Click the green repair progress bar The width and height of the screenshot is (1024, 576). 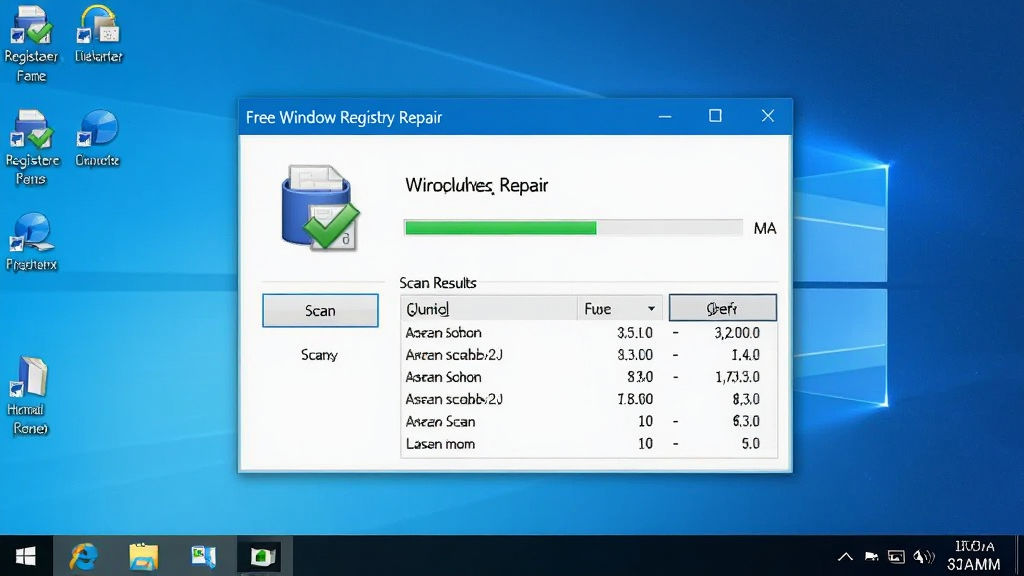[x=500, y=227]
